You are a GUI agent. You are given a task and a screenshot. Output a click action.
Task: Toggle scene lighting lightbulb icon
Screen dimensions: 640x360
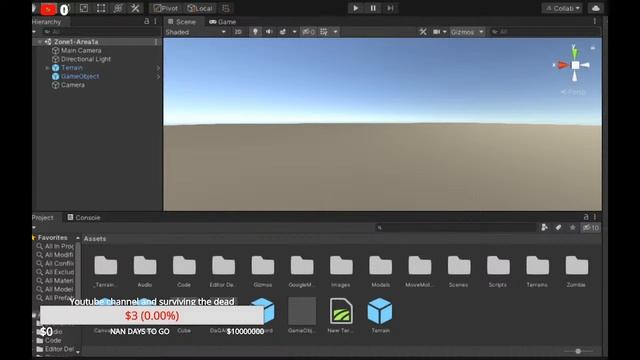pos(255,32)
